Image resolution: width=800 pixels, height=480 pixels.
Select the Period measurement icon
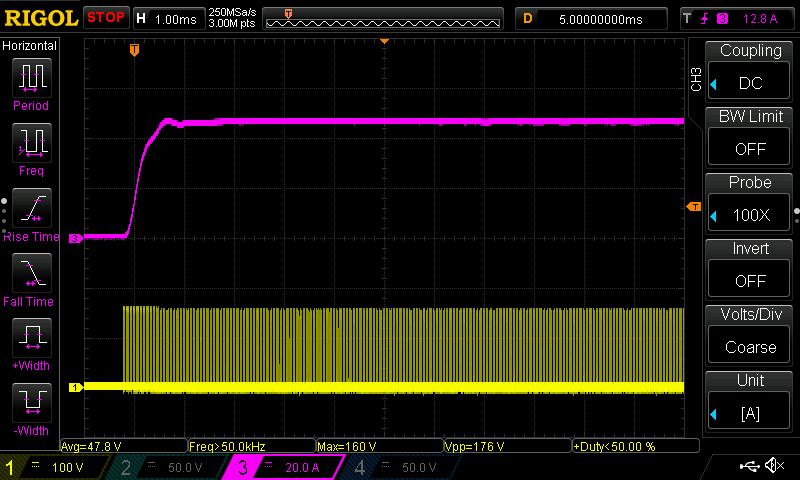tap(31, 78)
